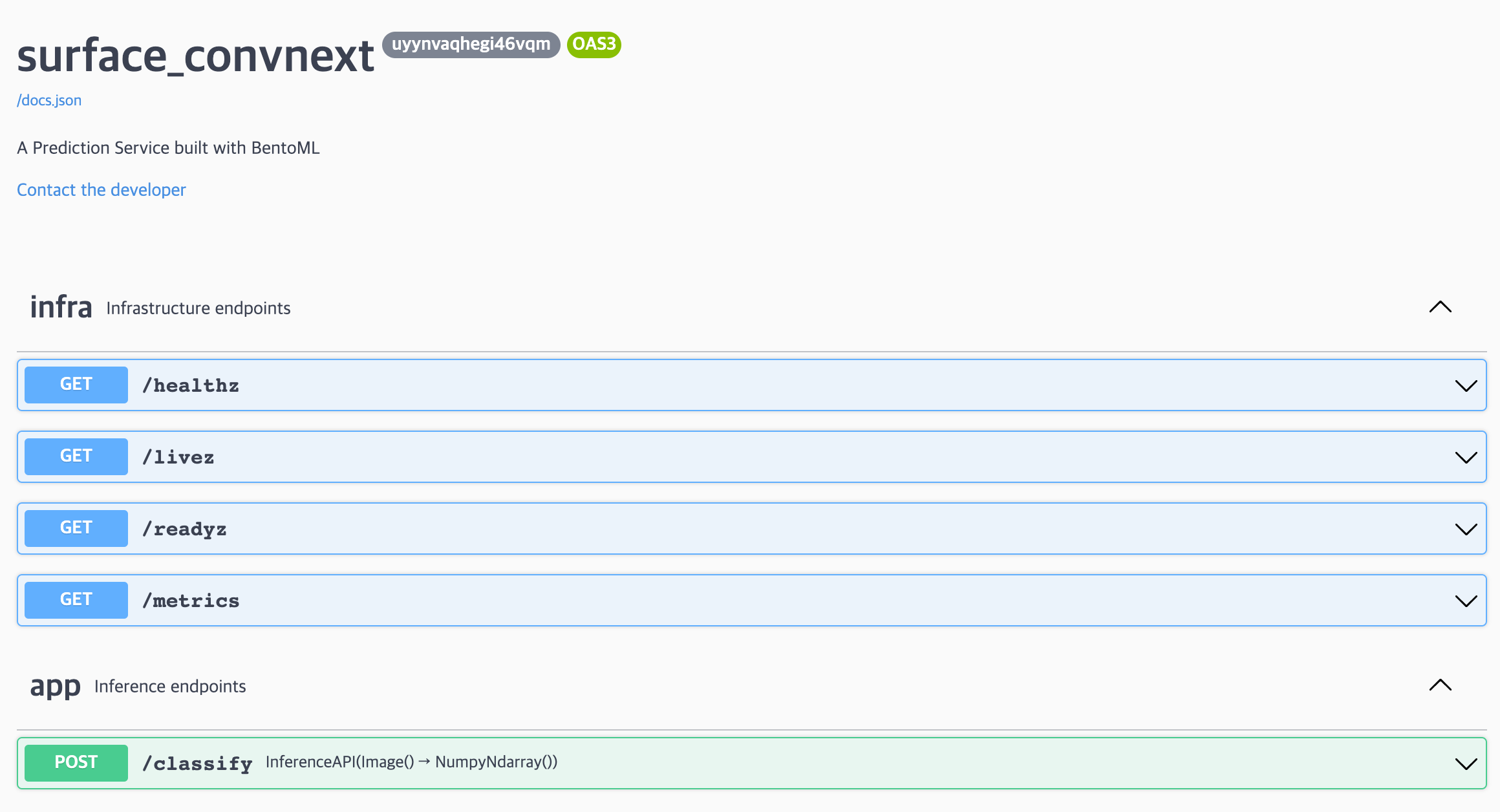This screenshot has width=1500, height=812.
Task: Expand the /readyz endpoint chevron
Action: click(1465, 529)
